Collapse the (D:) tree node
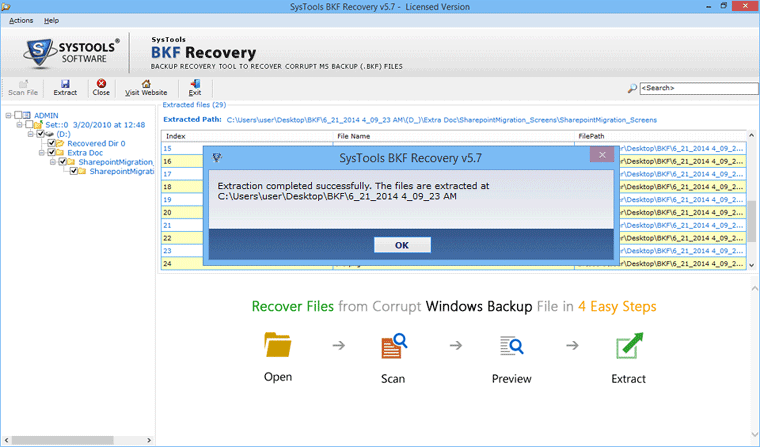 point(31,134)
